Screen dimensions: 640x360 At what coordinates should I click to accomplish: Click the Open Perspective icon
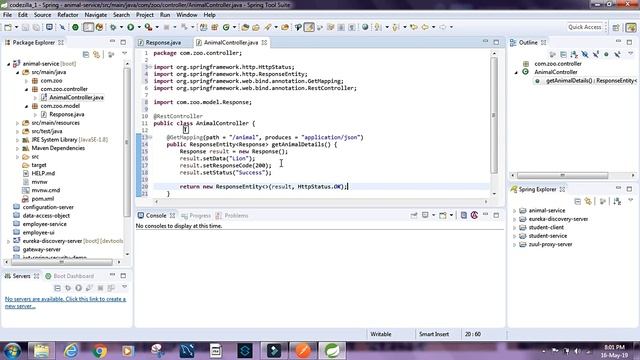pyautogui.click(x=616, y=27)
